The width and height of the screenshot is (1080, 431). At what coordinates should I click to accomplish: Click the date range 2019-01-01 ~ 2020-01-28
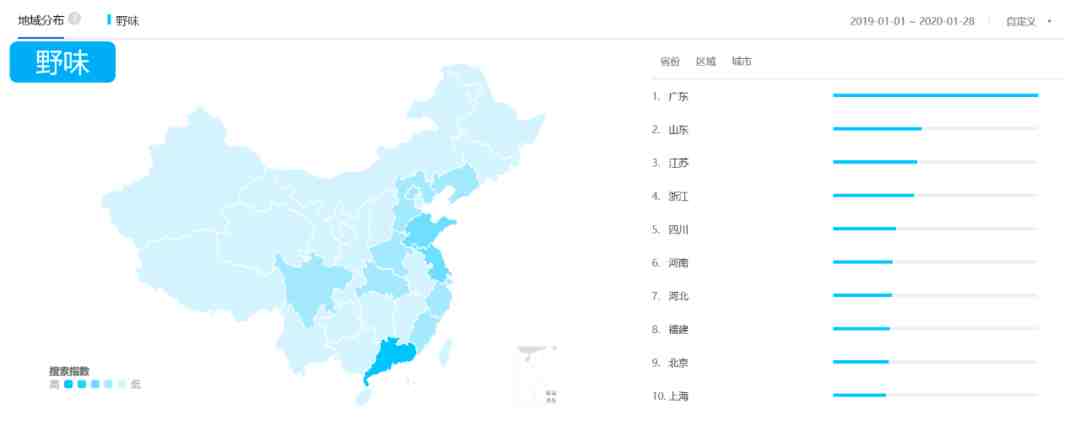(x=912, y=21)
